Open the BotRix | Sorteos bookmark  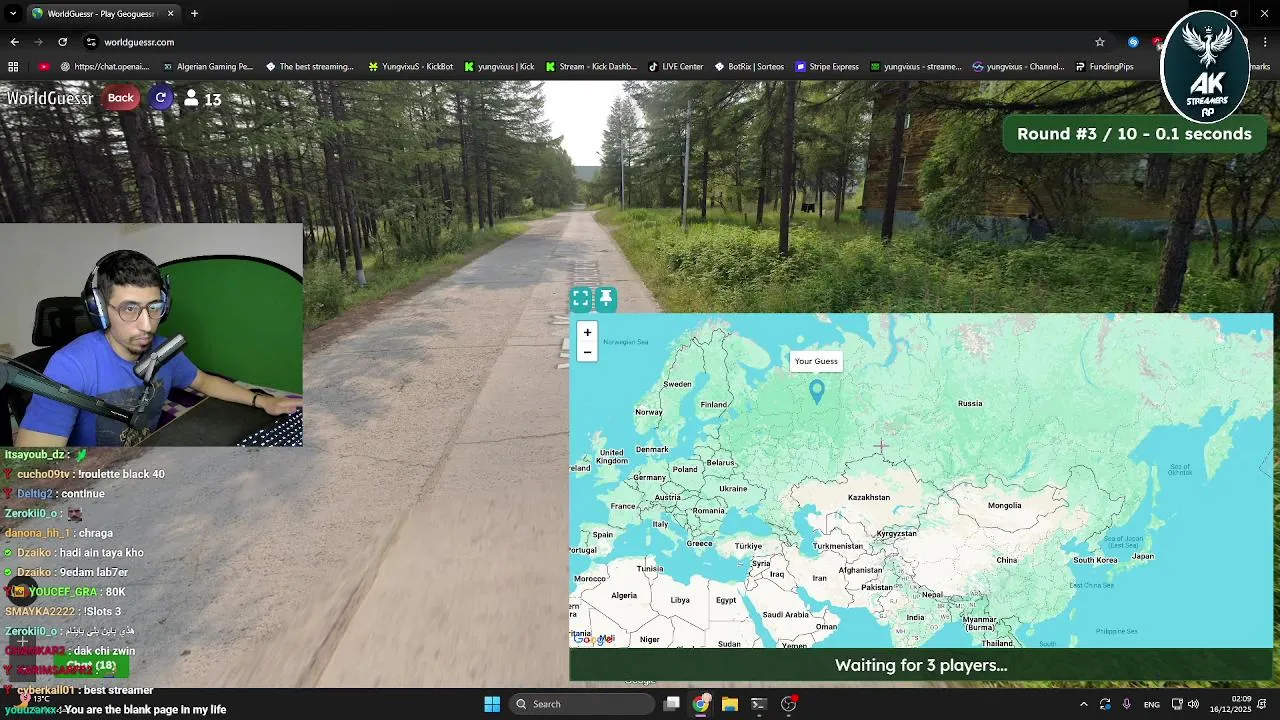749,67
